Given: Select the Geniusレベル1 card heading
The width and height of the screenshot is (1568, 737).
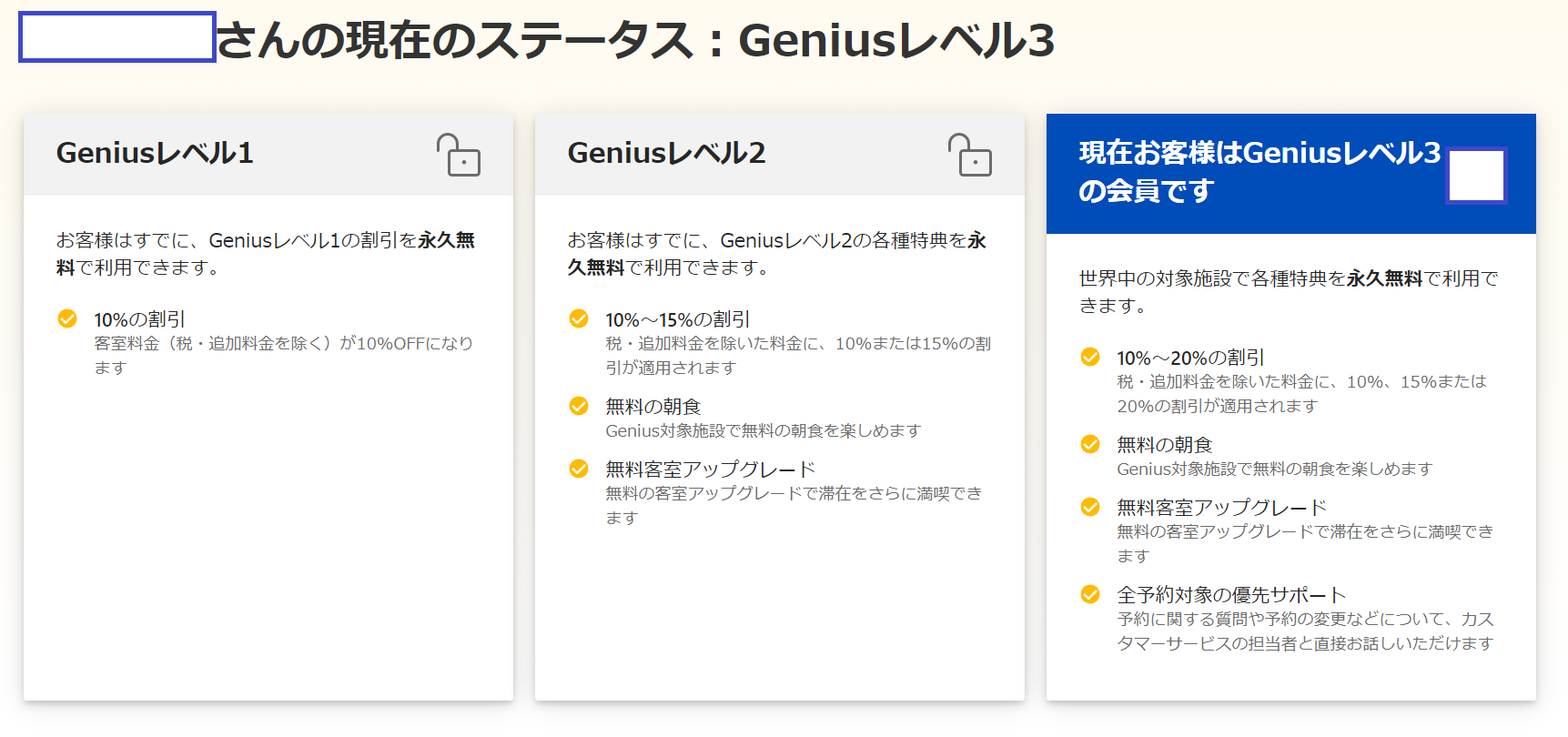Looking at the screenshot, I should (x=155, y=153).
